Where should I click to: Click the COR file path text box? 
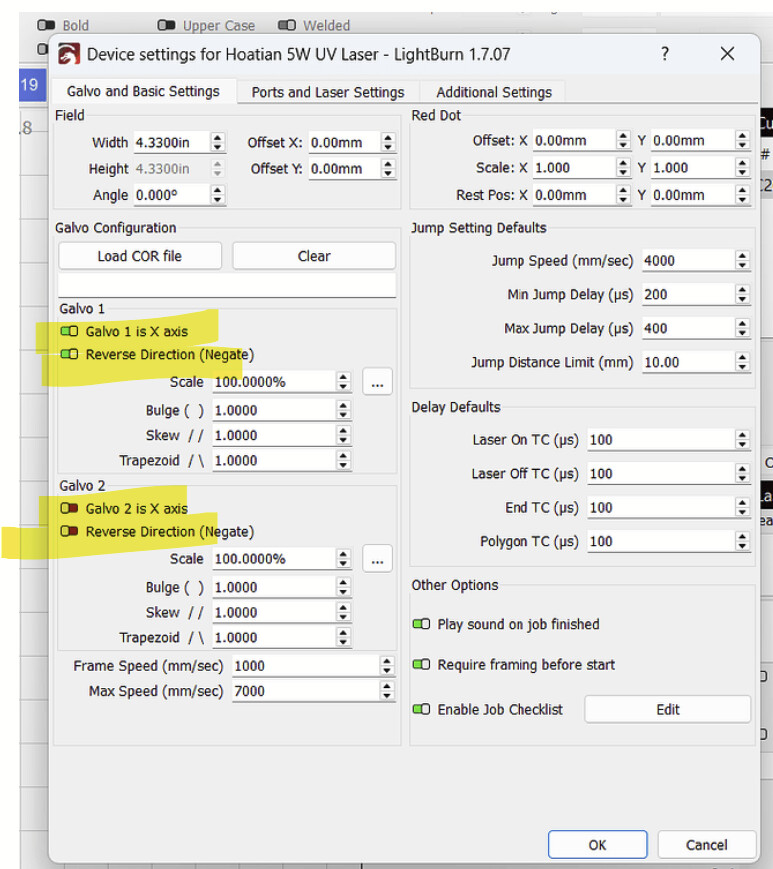pos(227,285)
